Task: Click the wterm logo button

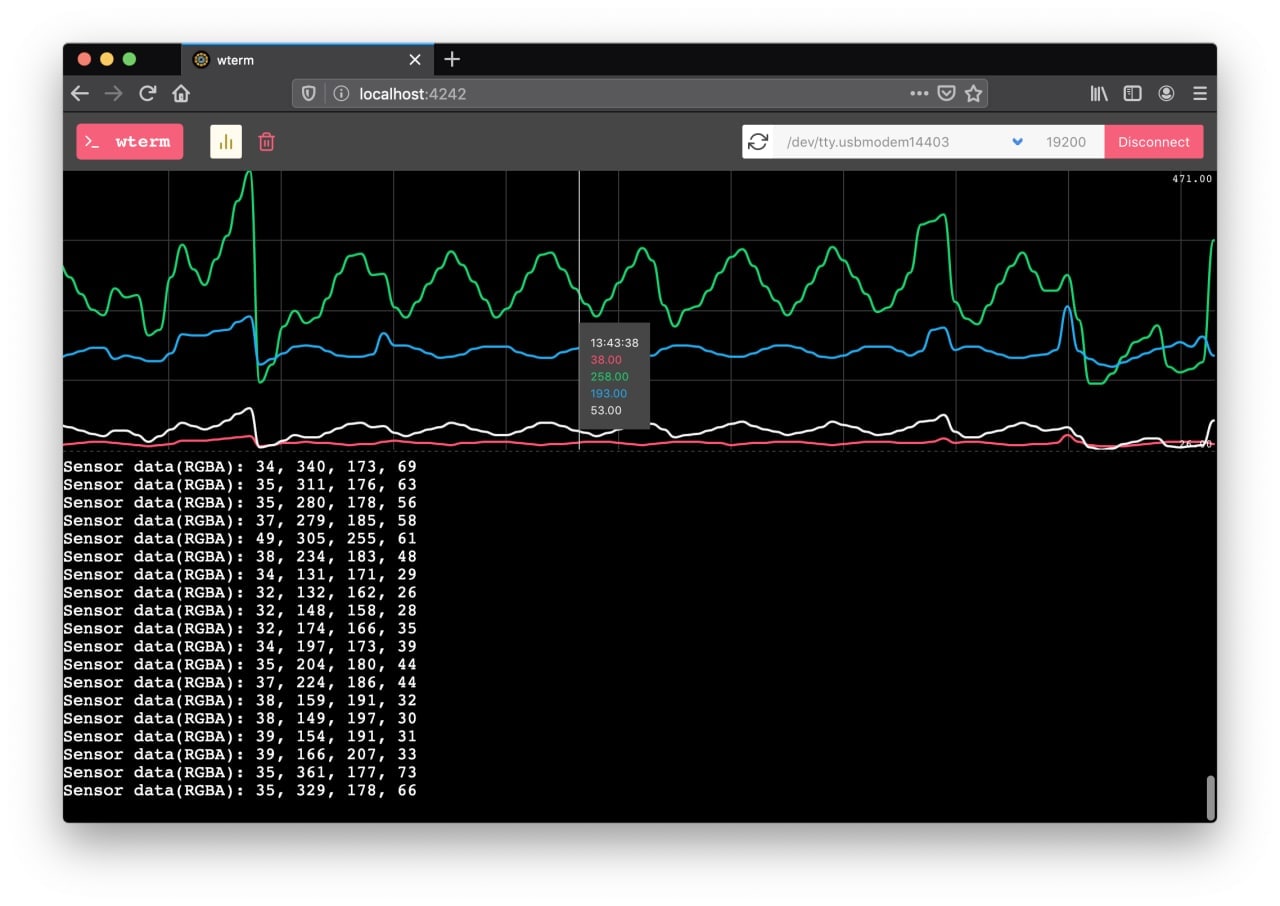Action: pyautogui.click(x=130, y=142)
